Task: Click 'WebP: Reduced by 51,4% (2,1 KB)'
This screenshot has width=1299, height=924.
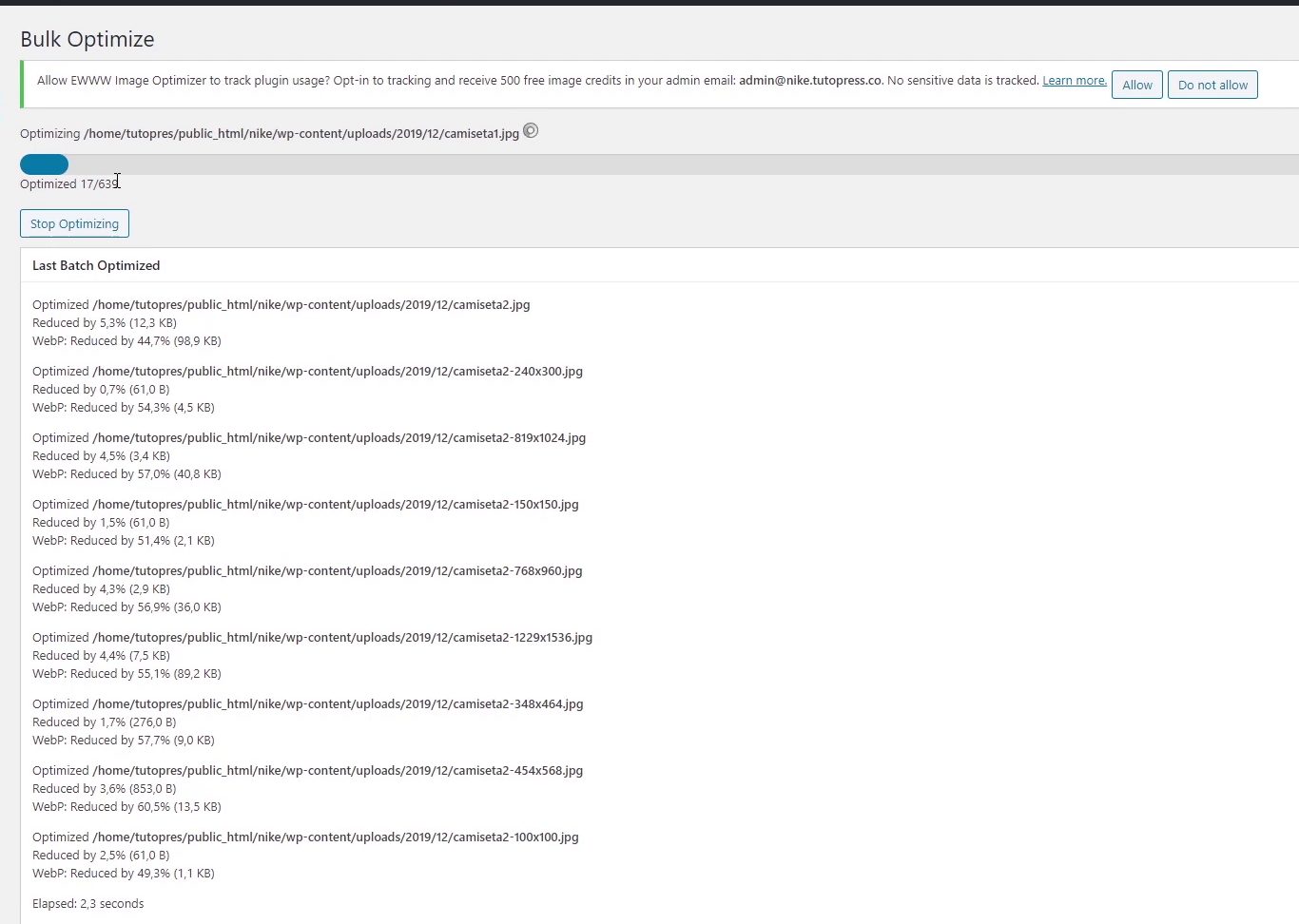Action: coord(124,541)
